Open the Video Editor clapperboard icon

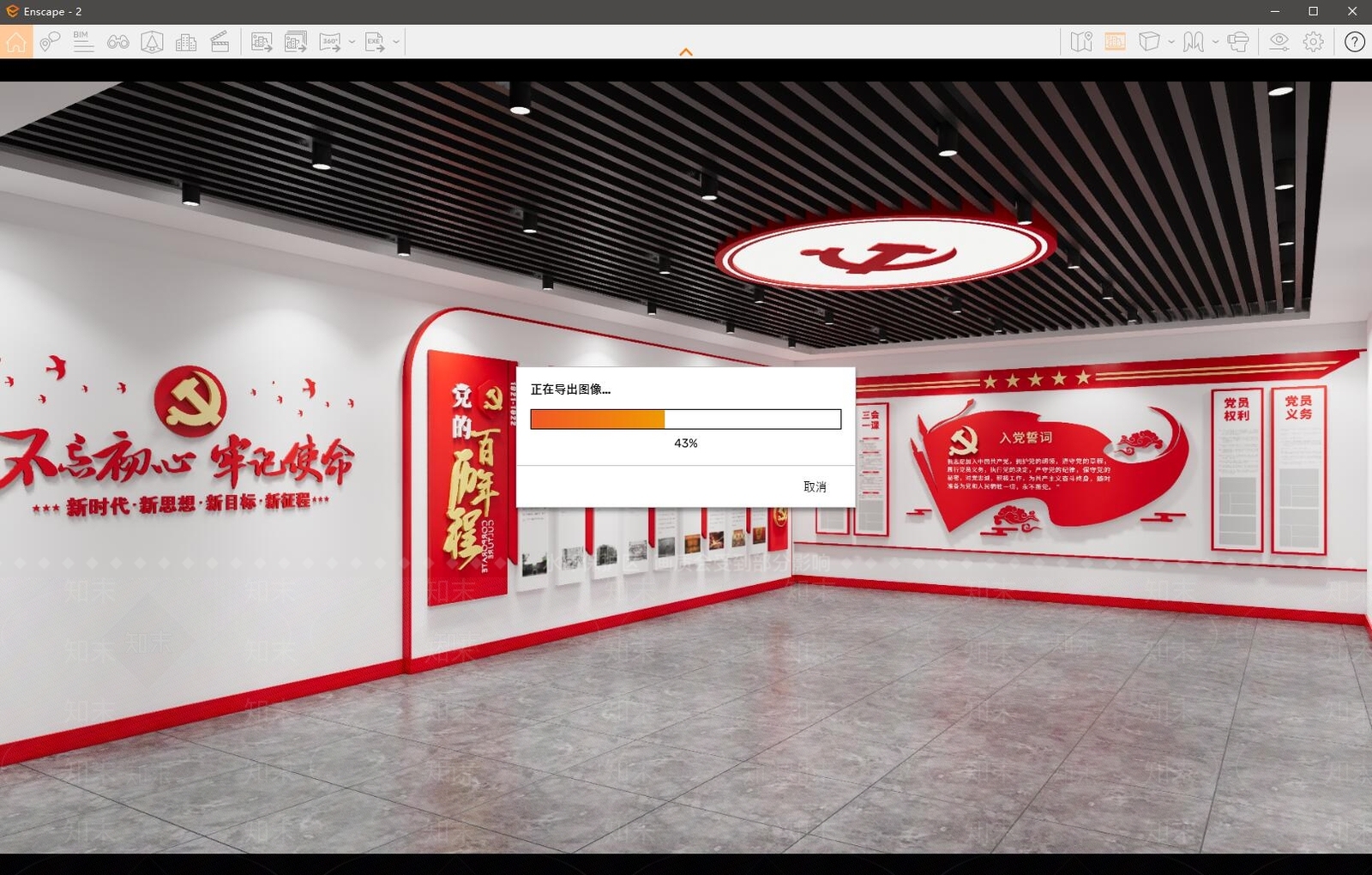[x=220, y=41]
